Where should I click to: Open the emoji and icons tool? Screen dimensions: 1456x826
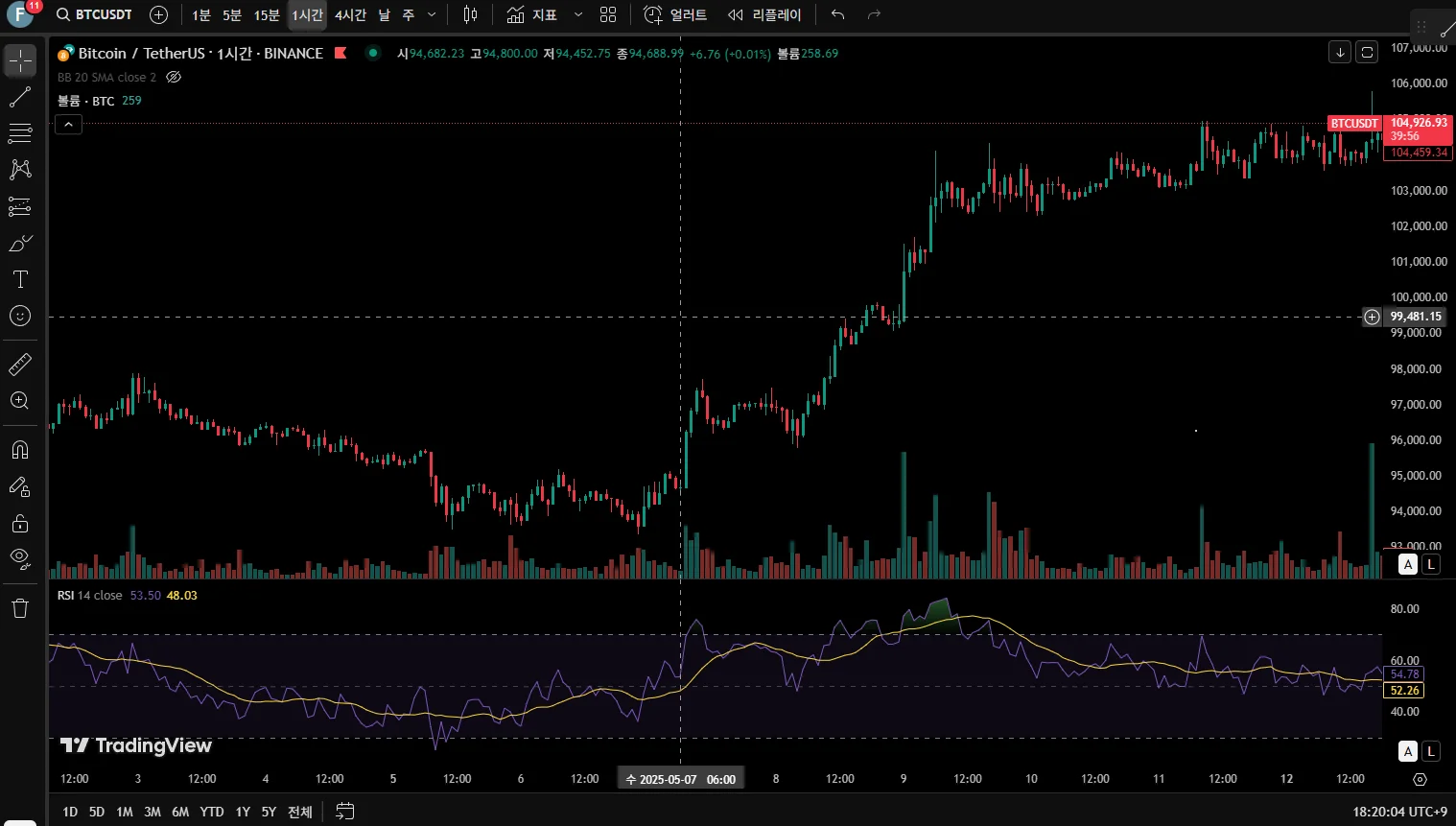(x=20, y=316)
